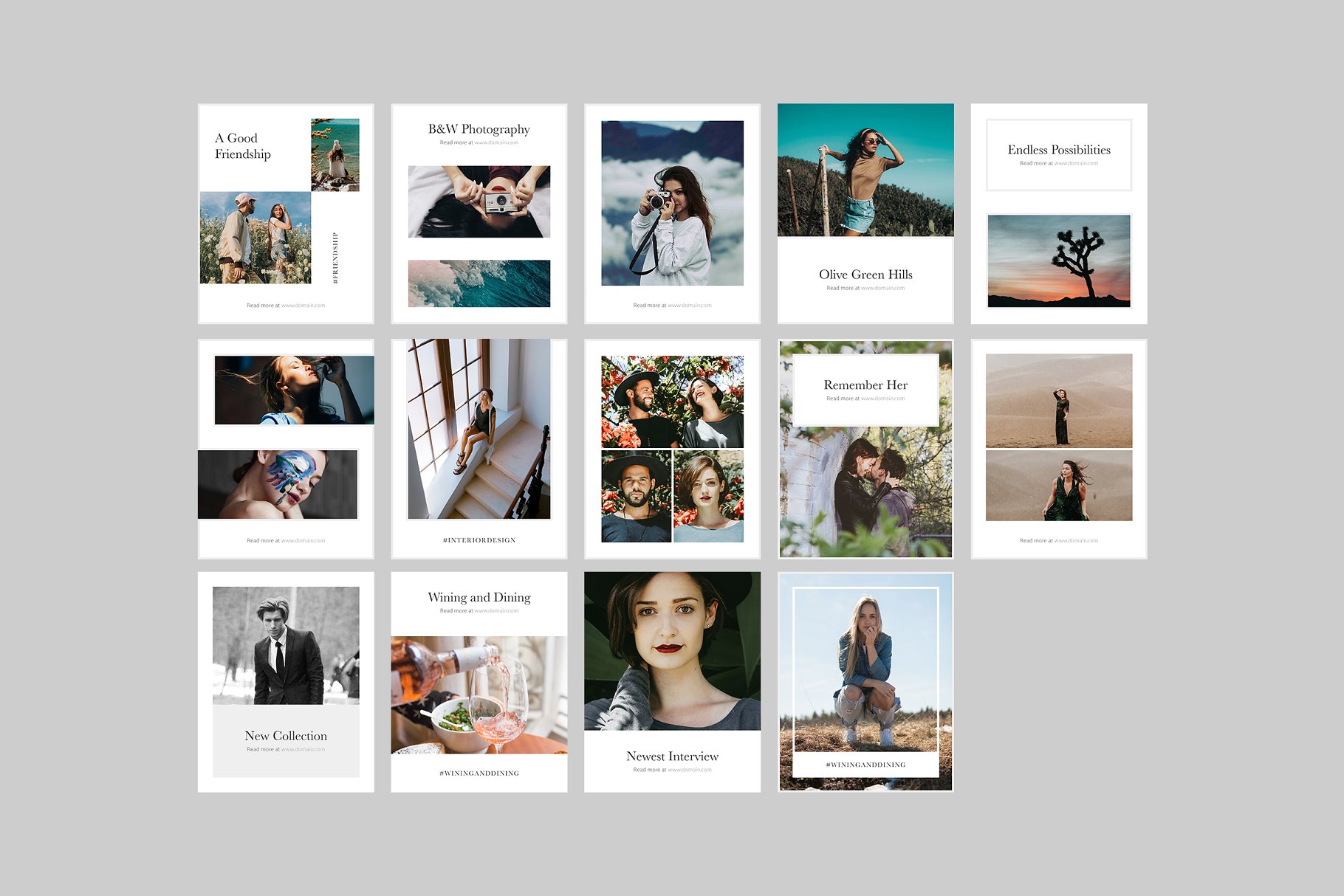Screen dimensions: 1344x896
Task: Click the Newest Interview title
Action: pos(671,757)
